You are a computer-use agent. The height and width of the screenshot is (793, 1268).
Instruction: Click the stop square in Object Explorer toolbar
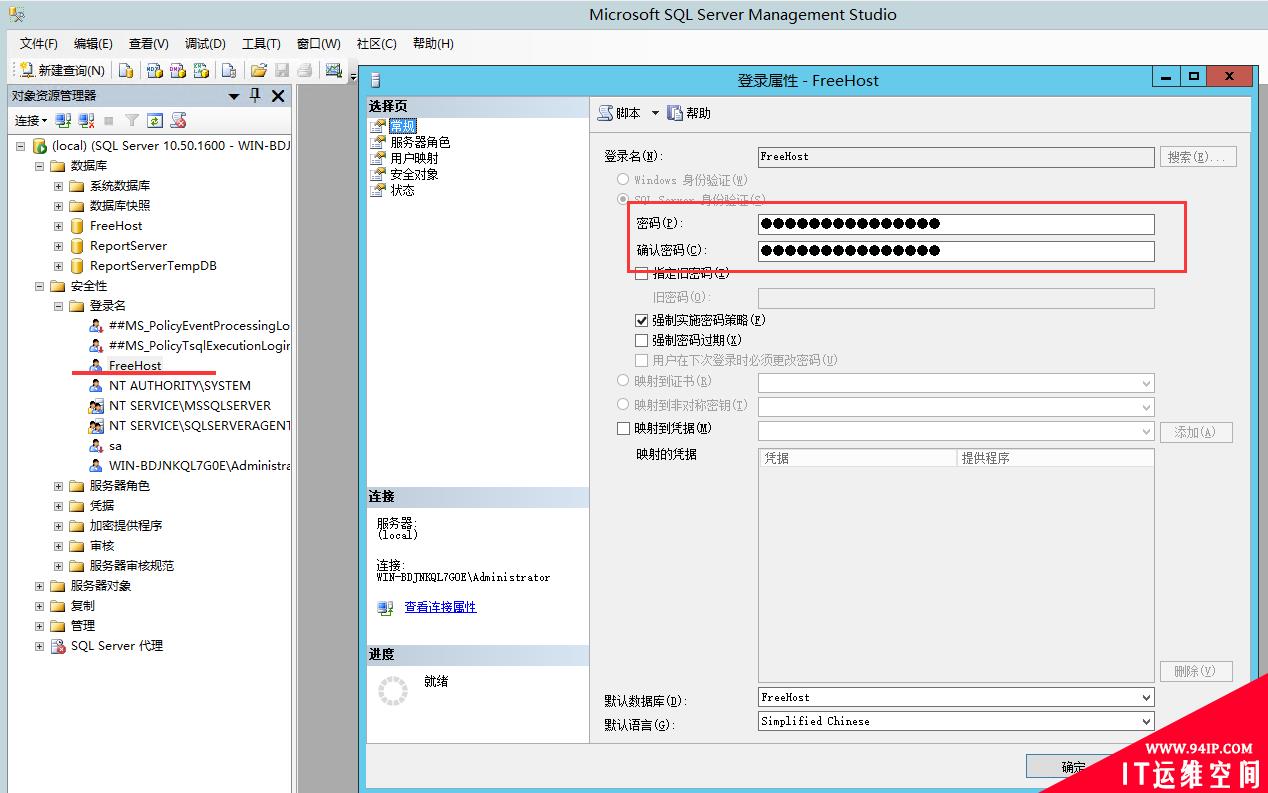tap(109, 120)
